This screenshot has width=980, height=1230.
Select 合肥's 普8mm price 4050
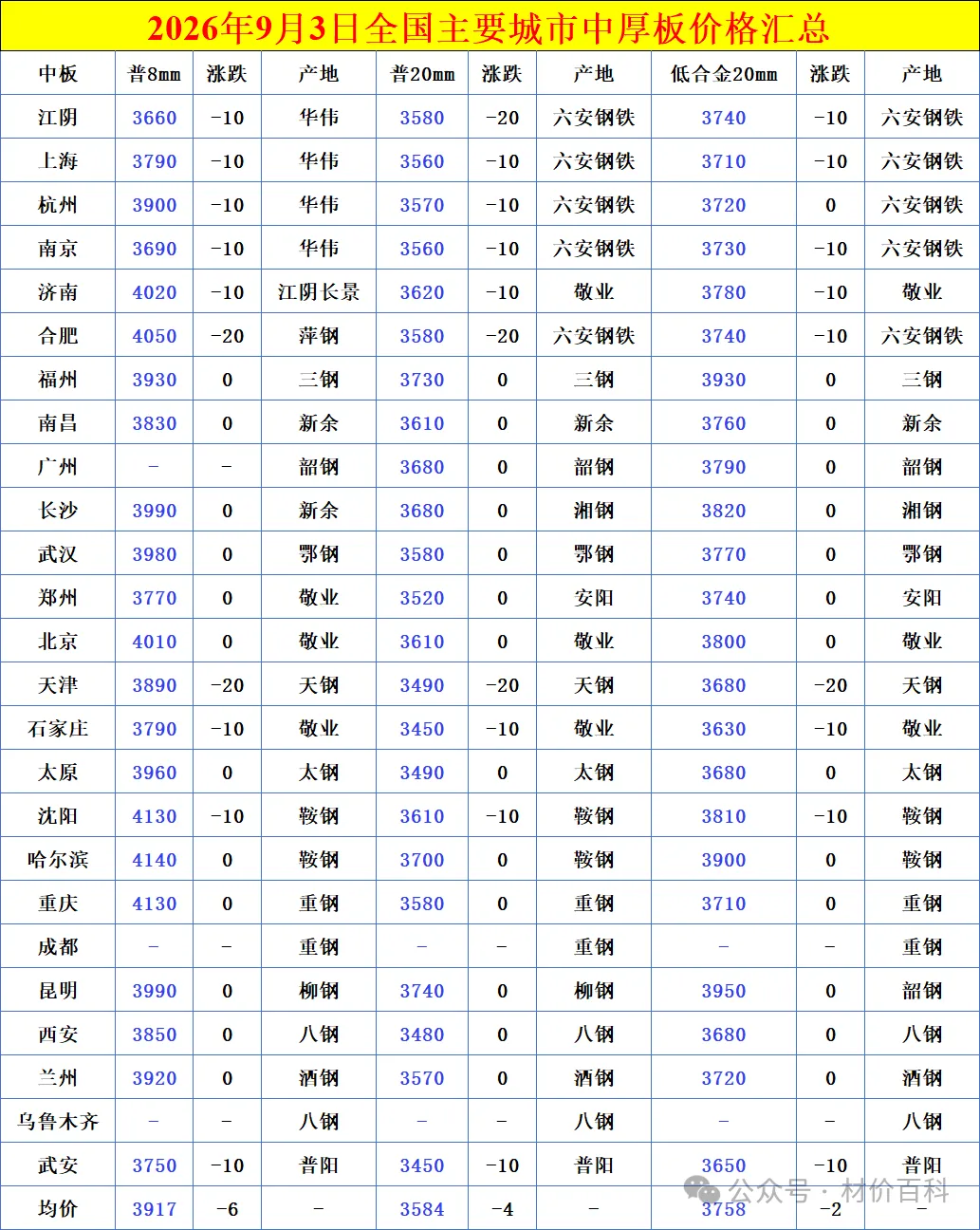pyautogui.click(x=155, y=336)
